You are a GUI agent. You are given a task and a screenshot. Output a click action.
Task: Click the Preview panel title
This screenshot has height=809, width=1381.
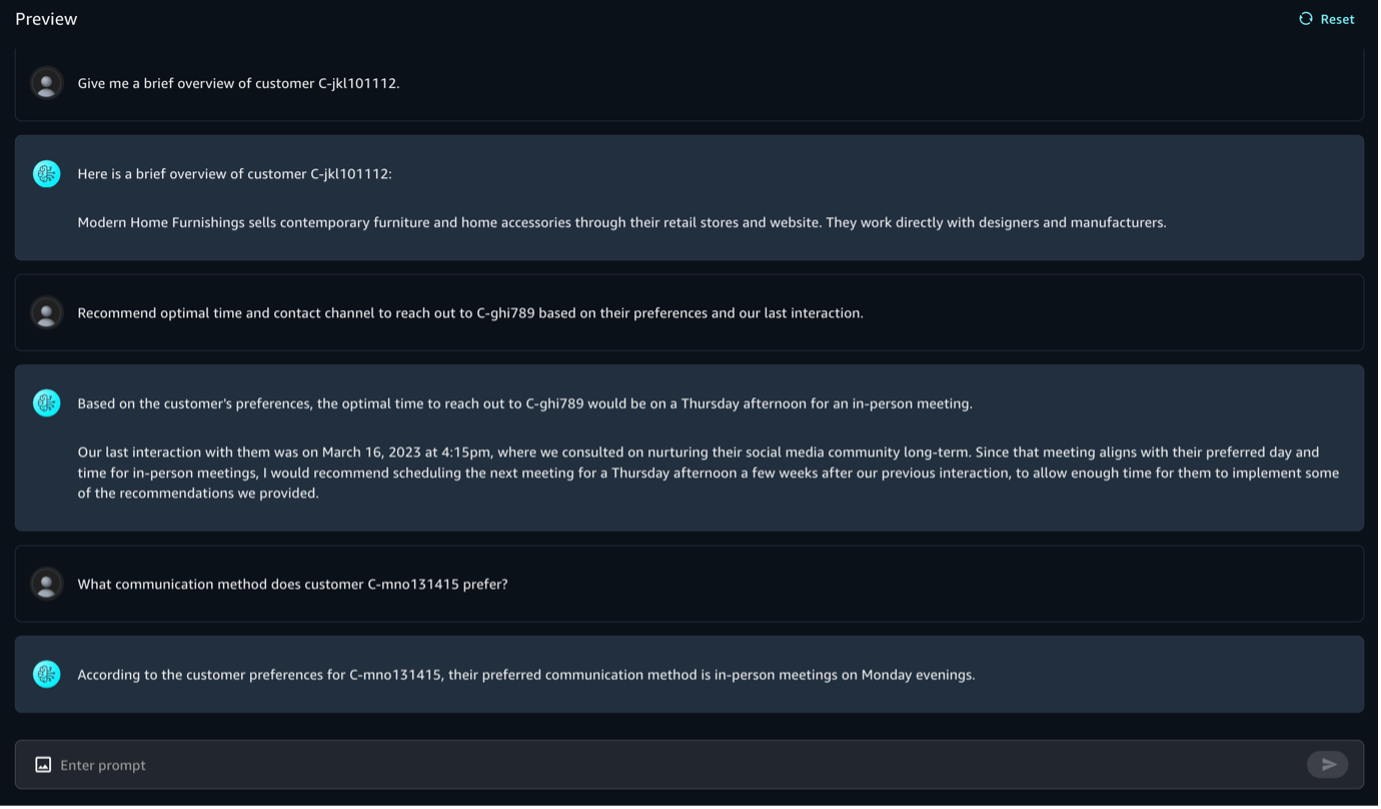46,19
